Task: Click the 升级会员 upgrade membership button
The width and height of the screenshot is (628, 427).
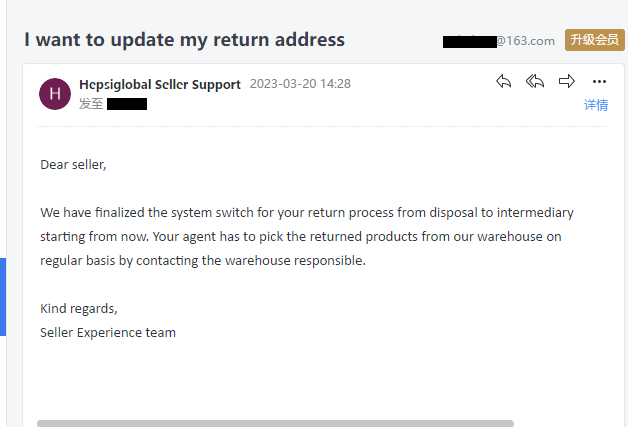Action: 595,40
